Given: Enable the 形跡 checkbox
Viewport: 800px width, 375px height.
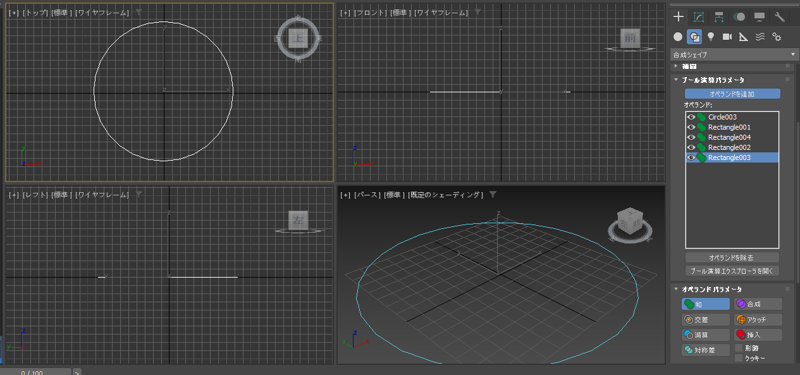Looking at the screenshot, I should (738, 348).
